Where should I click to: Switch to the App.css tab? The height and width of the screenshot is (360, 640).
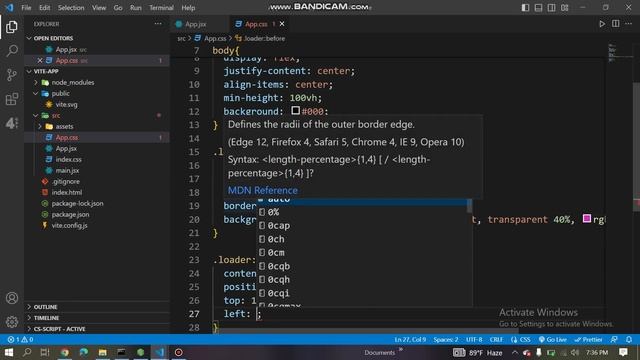click(x=256, y=24)
